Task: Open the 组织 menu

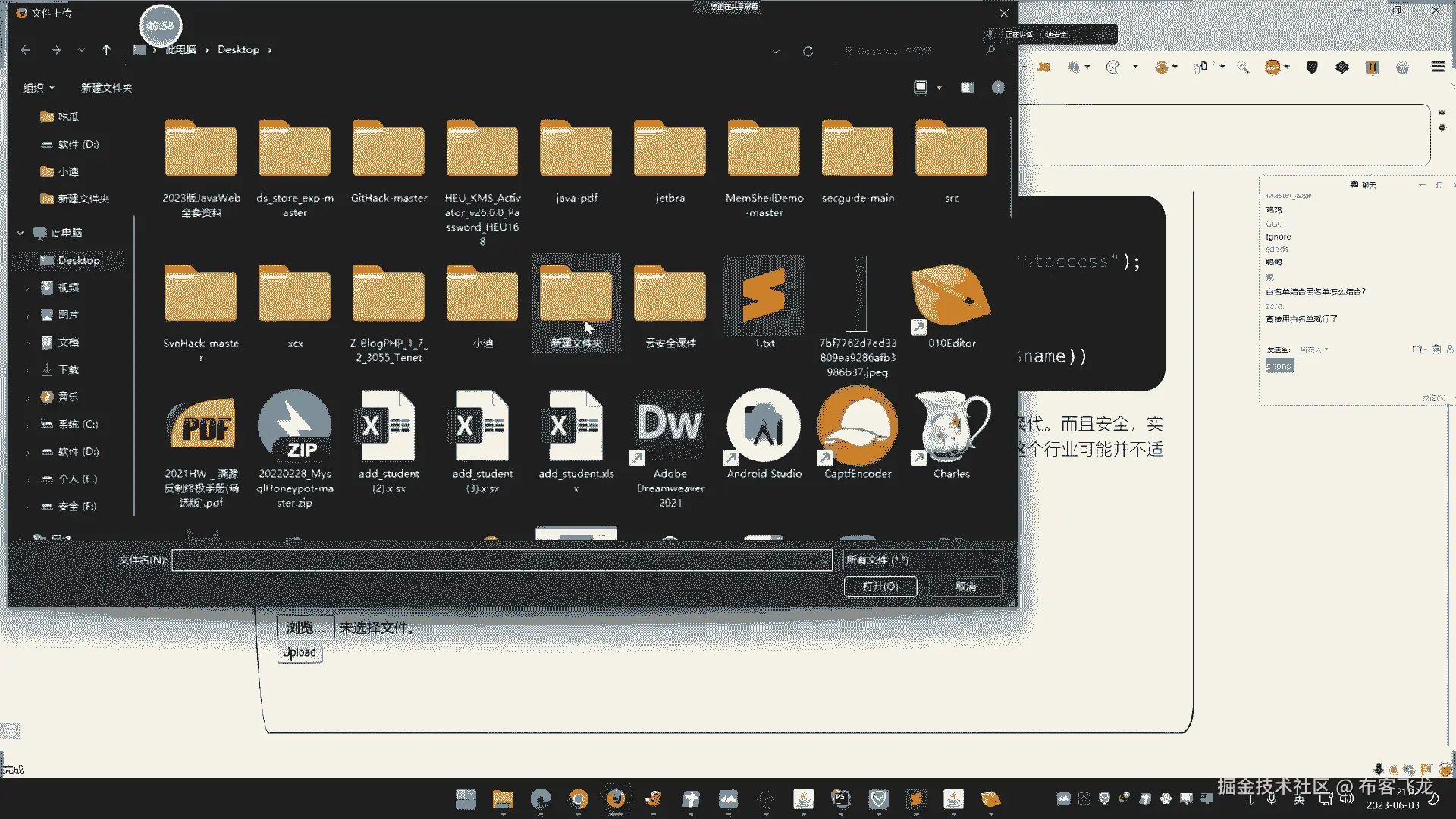Action: pos(39,88)
